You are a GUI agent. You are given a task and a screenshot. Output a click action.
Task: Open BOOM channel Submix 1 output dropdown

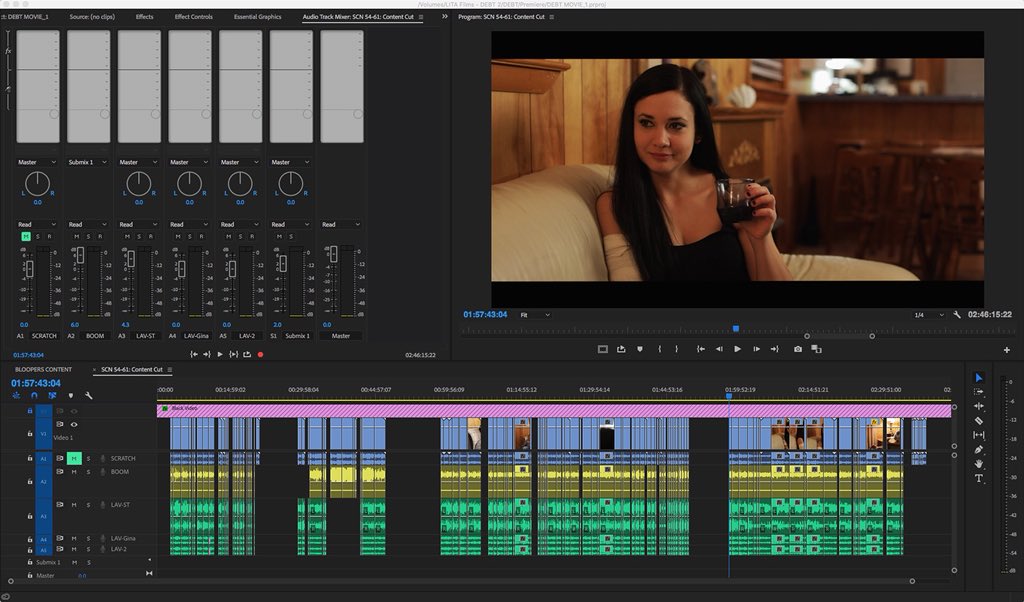(87, 162)
